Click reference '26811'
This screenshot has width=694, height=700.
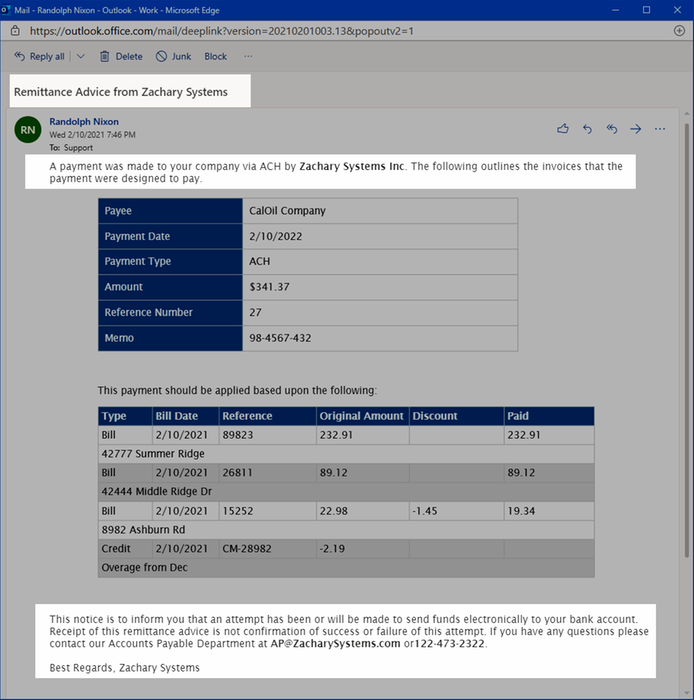click(x=237, y=473)
